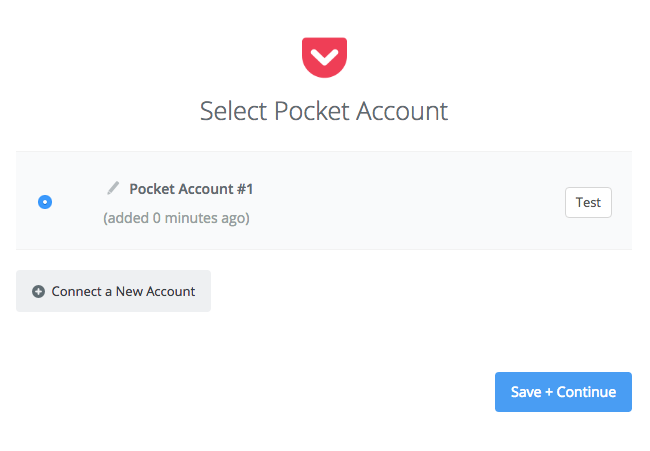The height and width of the screenshot is (451, 650).
Task: Click the Pocket chevron badge above the title
Action: pos(324,57)
